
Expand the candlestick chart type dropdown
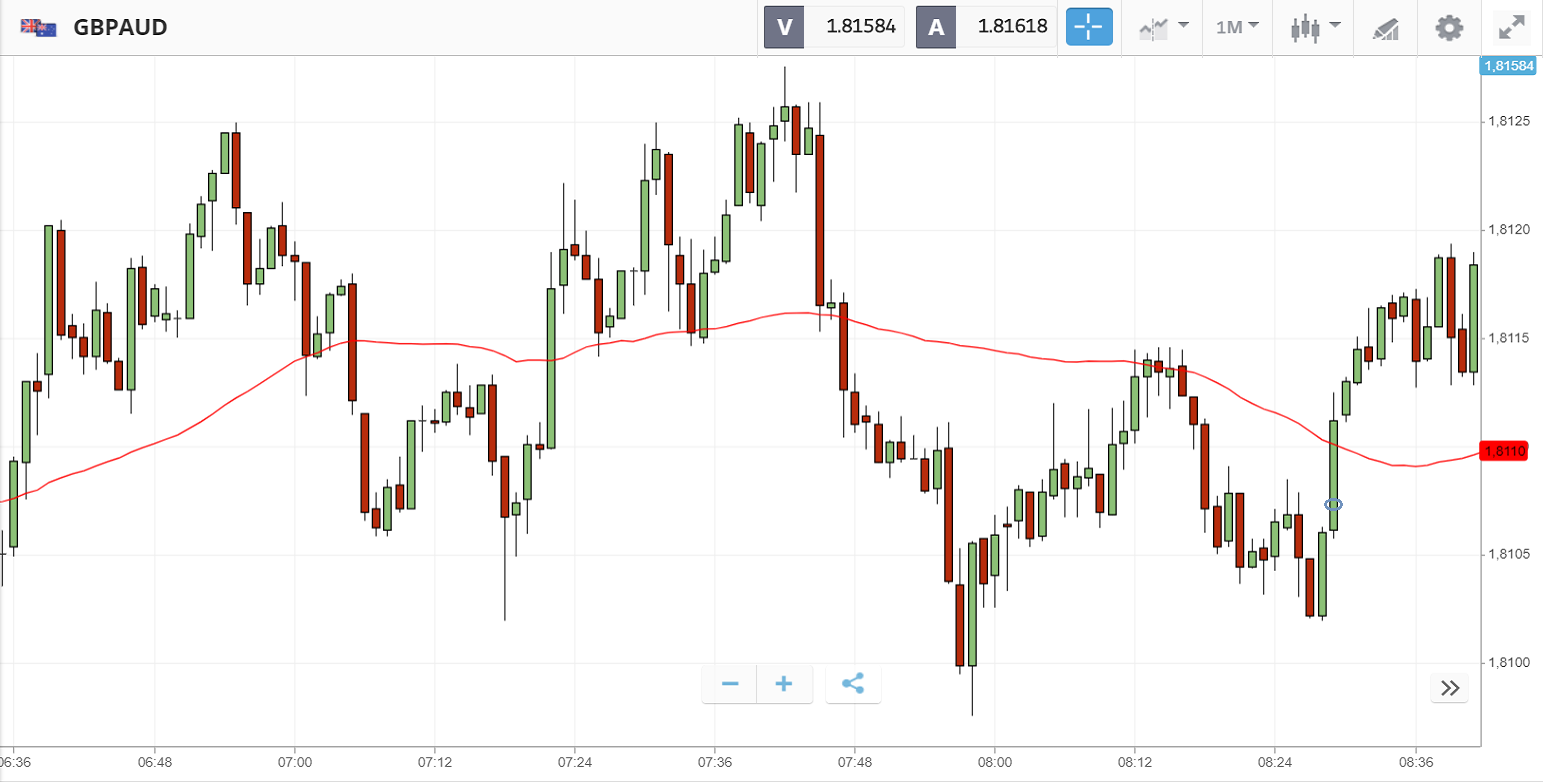(1314, 27)
